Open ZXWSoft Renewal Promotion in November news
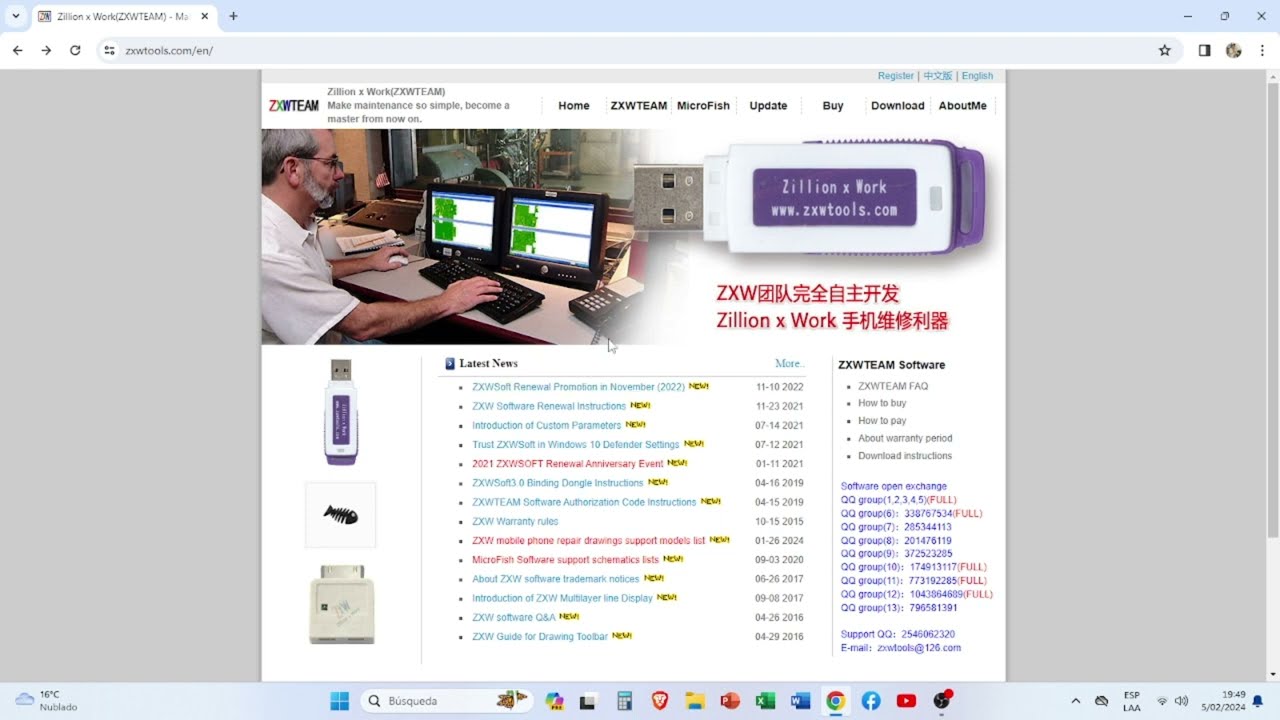The height and width of the screenshot is (720, 1280). pos(578,387)
